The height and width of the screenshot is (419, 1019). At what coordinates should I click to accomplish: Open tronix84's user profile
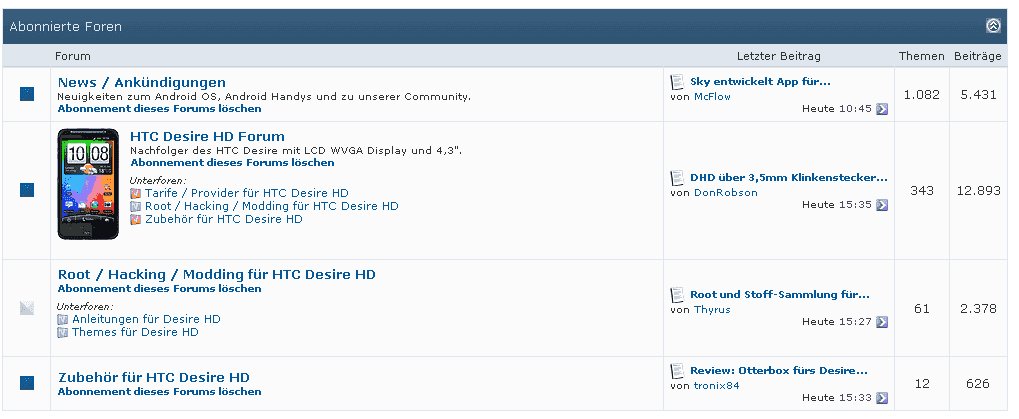tap(717, 385)
